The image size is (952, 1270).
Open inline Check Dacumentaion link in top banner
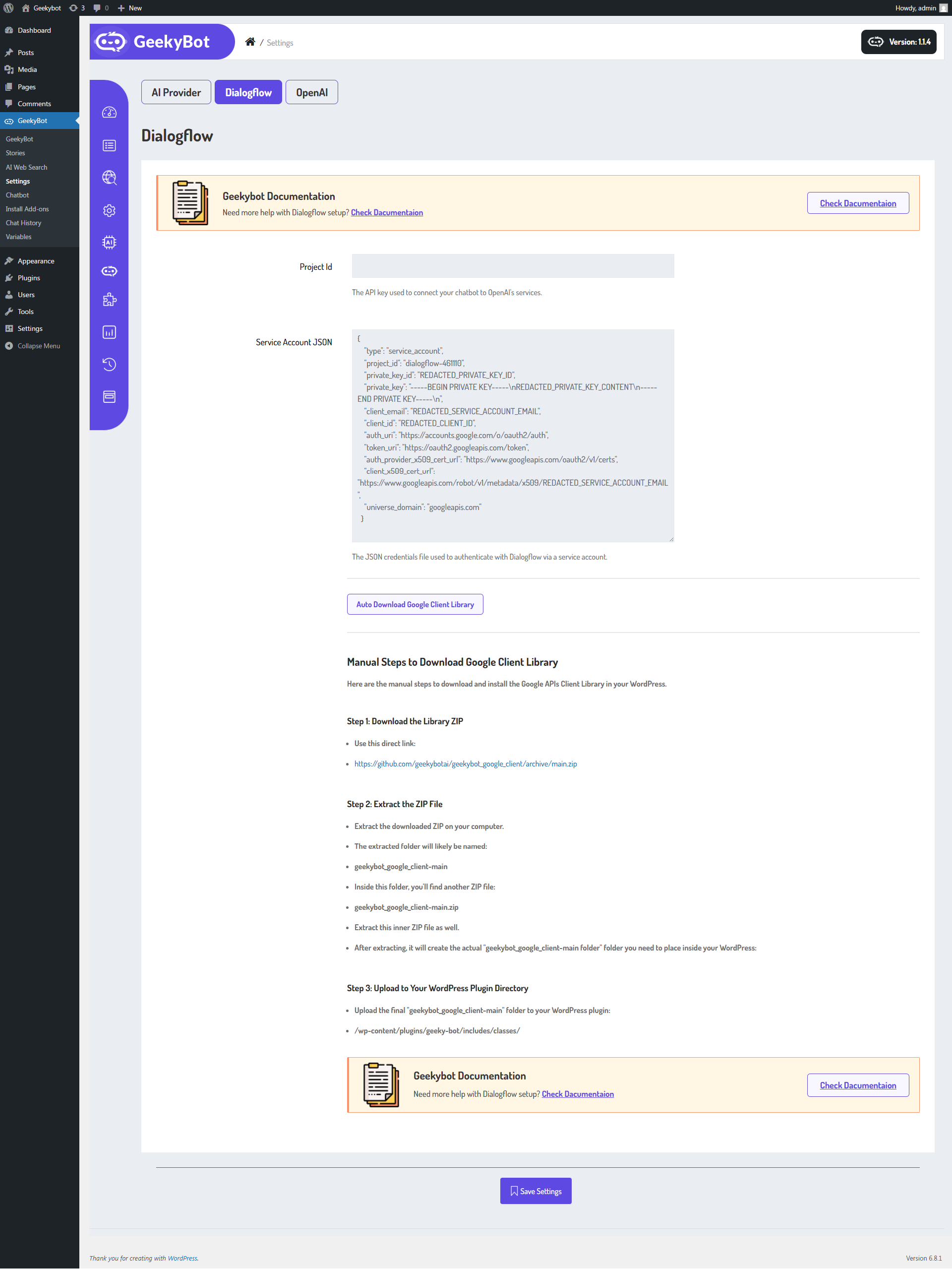(387, 212)
